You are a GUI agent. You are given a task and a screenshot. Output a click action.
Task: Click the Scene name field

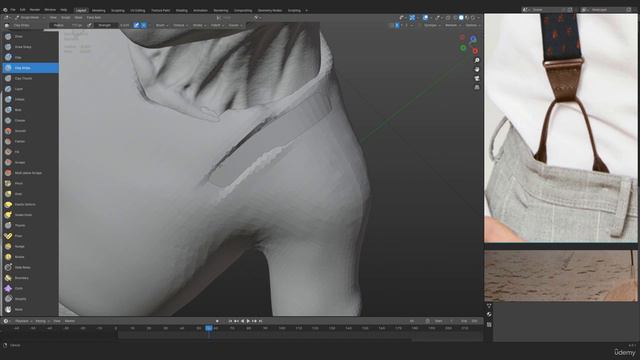pyautogui.click(x=547, y=9)
